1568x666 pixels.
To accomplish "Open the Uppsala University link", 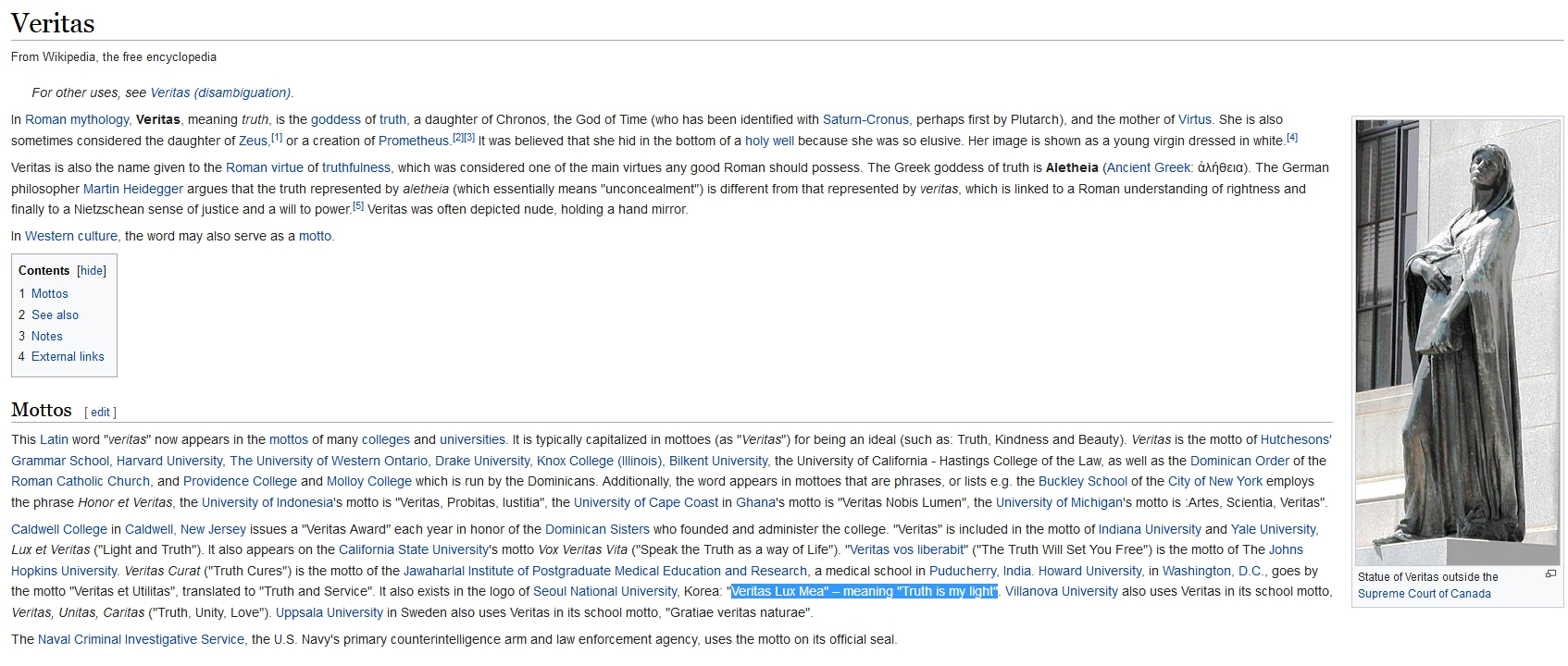I will pyautogui.click(x=330, y=613).
